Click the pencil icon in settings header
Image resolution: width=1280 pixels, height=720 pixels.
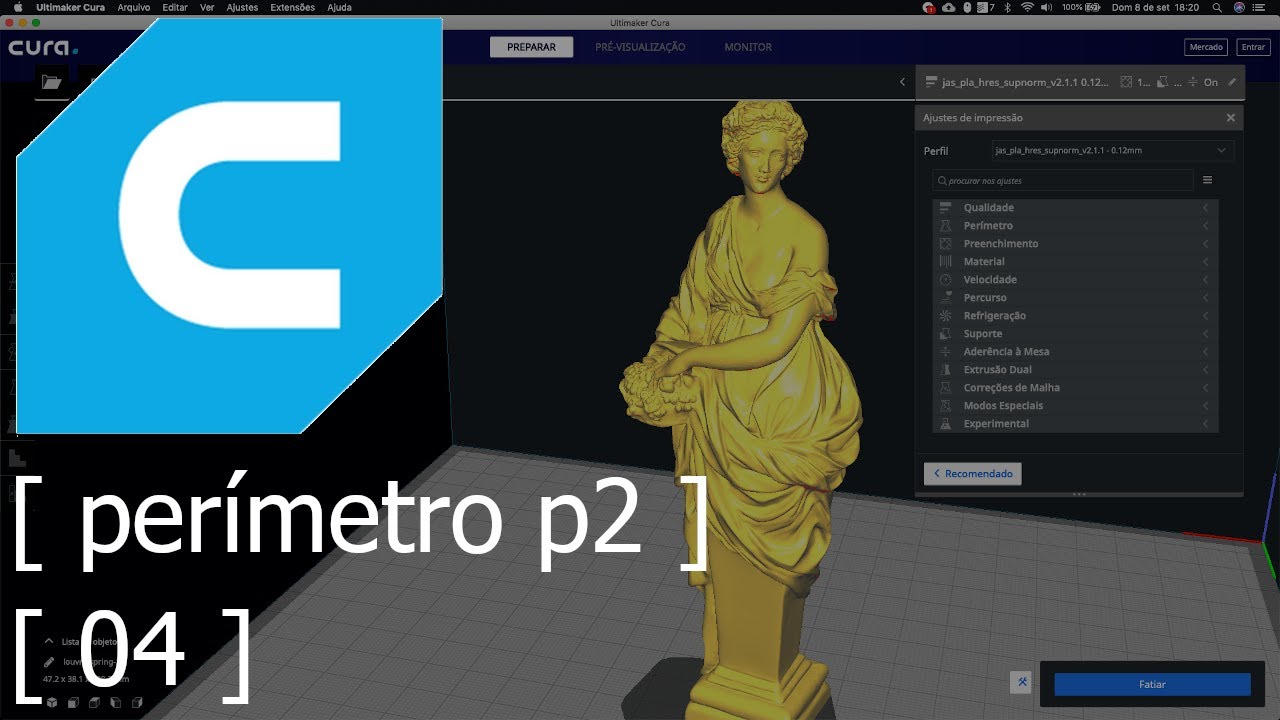[x=1232, y=82]
